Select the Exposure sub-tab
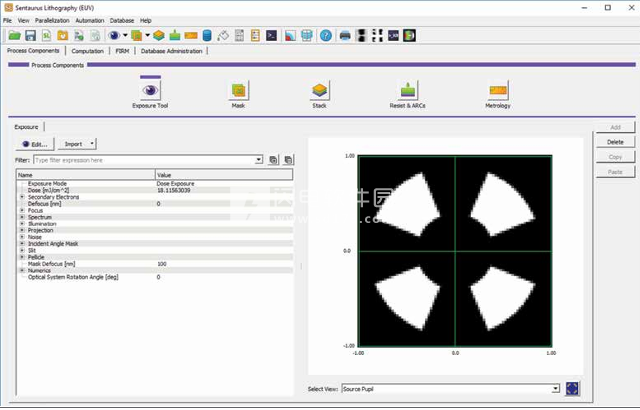Image resolution: width=640 pixels, height=410 pixels. coord(26,127)
